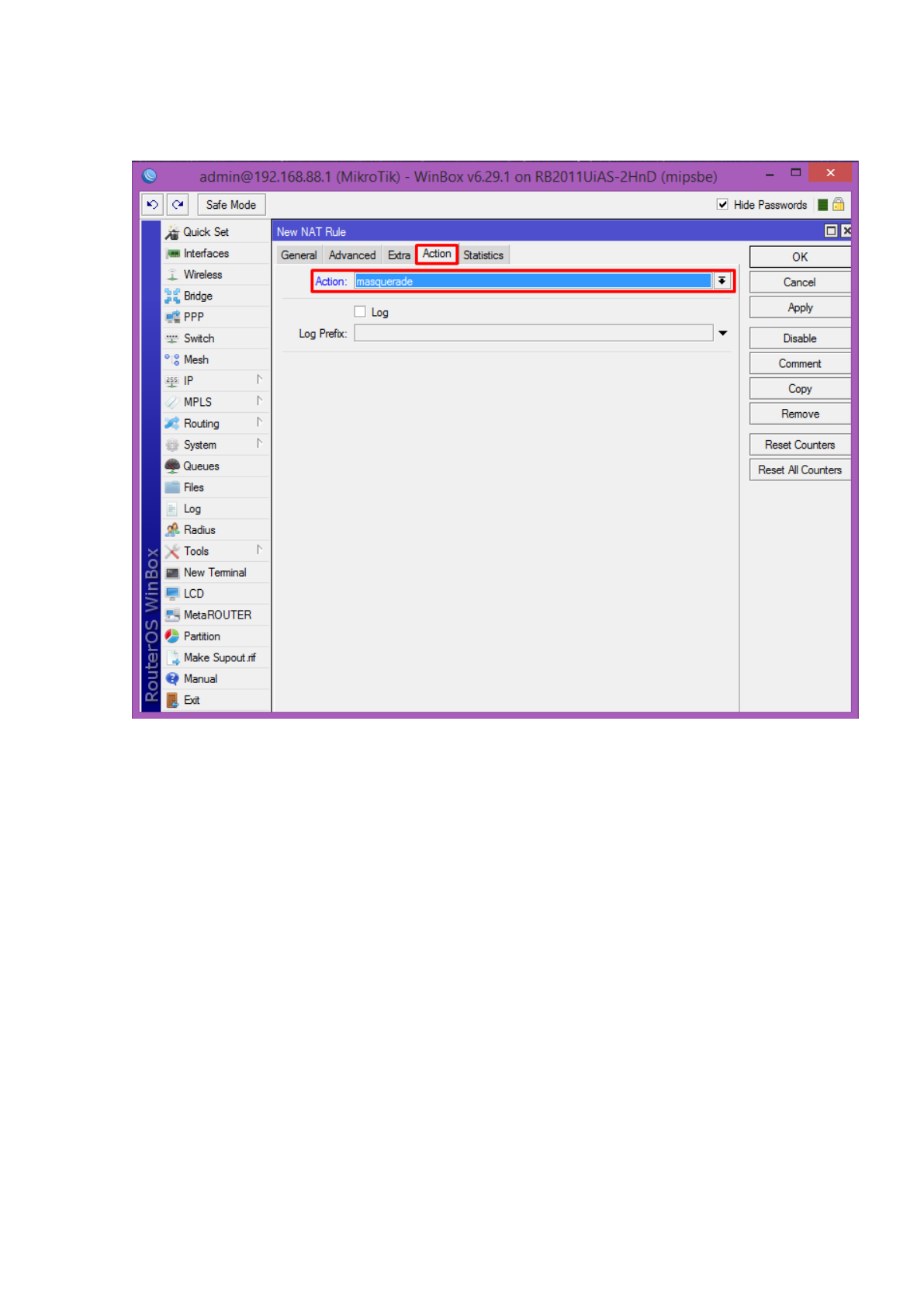This screenshot has width=924, height=1307.
Task: Click Reset Counters button
Action: pos(800,445)
